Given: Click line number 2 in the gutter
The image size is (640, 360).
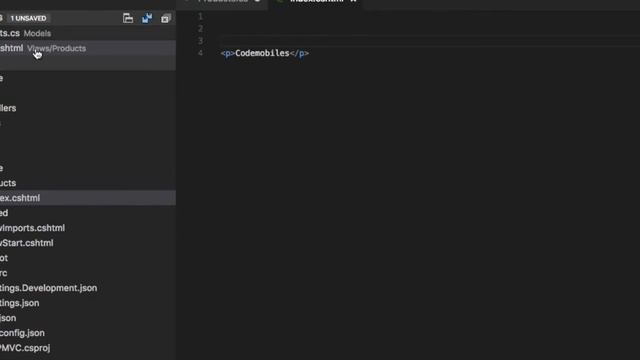Looking at the screenshot, I should click(200, 29).
